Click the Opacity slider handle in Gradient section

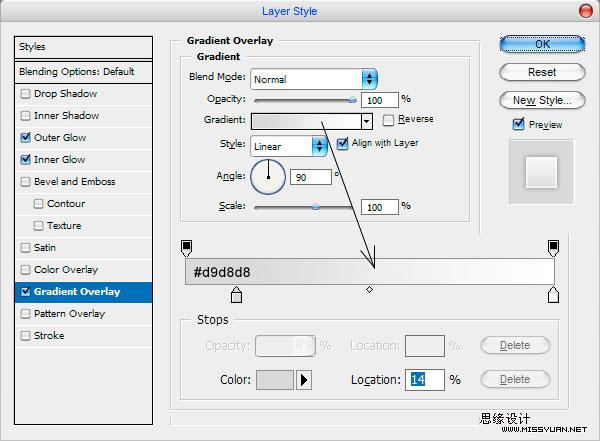click(352, 100)
